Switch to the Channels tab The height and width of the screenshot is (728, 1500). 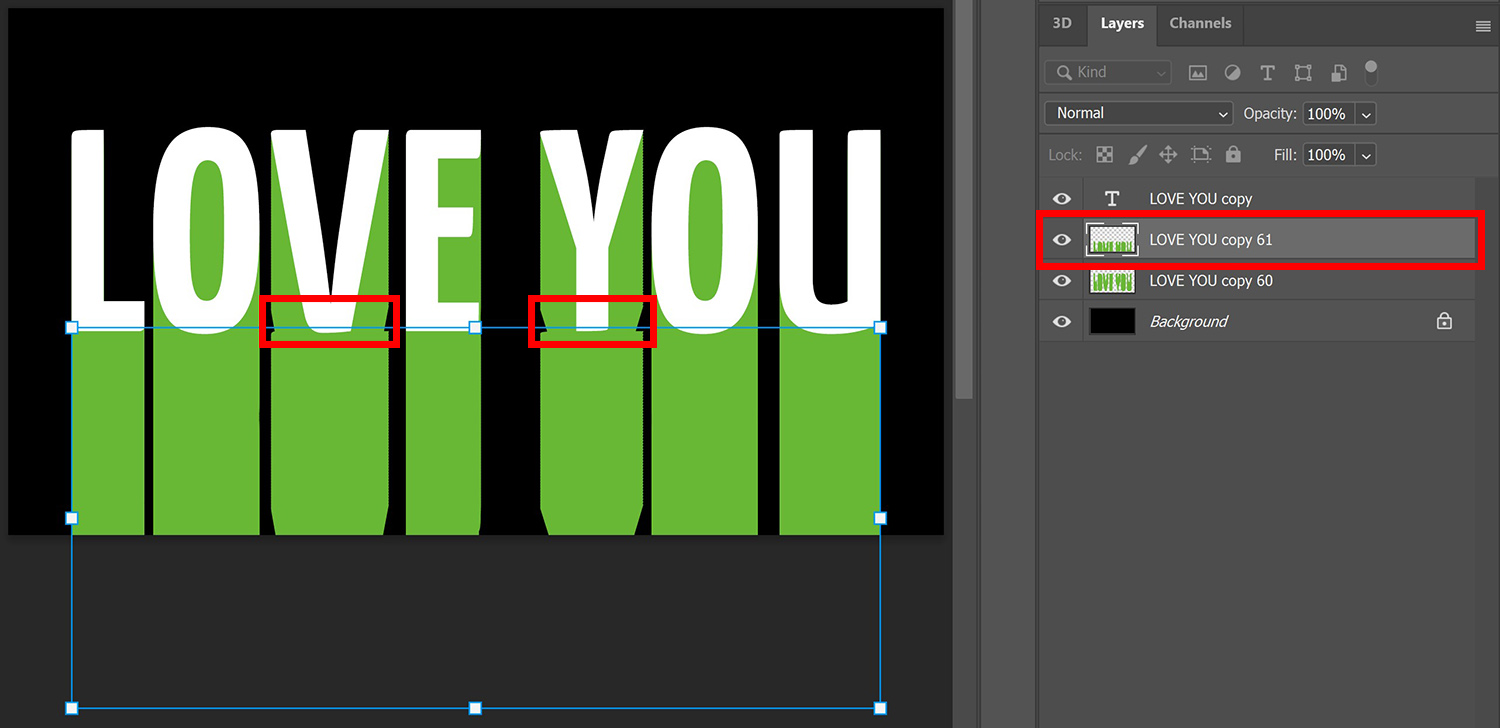click(1199, 23)
